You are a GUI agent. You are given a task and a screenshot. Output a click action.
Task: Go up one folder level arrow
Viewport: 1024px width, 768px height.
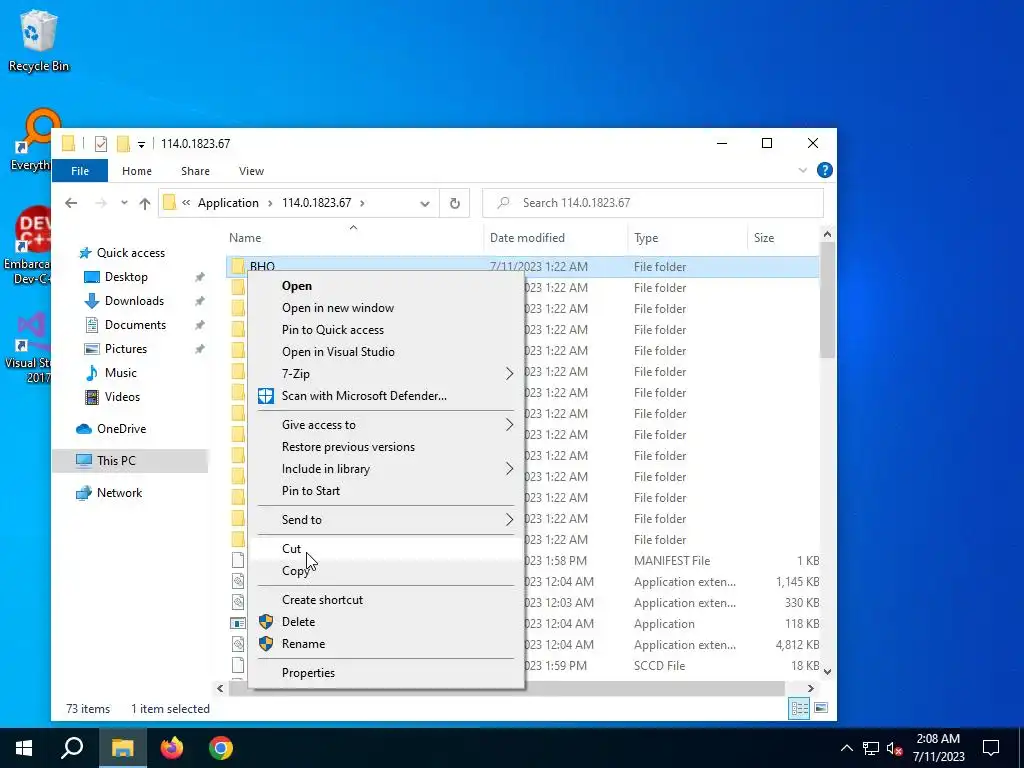pyautogui.click(x=145, y=203)
